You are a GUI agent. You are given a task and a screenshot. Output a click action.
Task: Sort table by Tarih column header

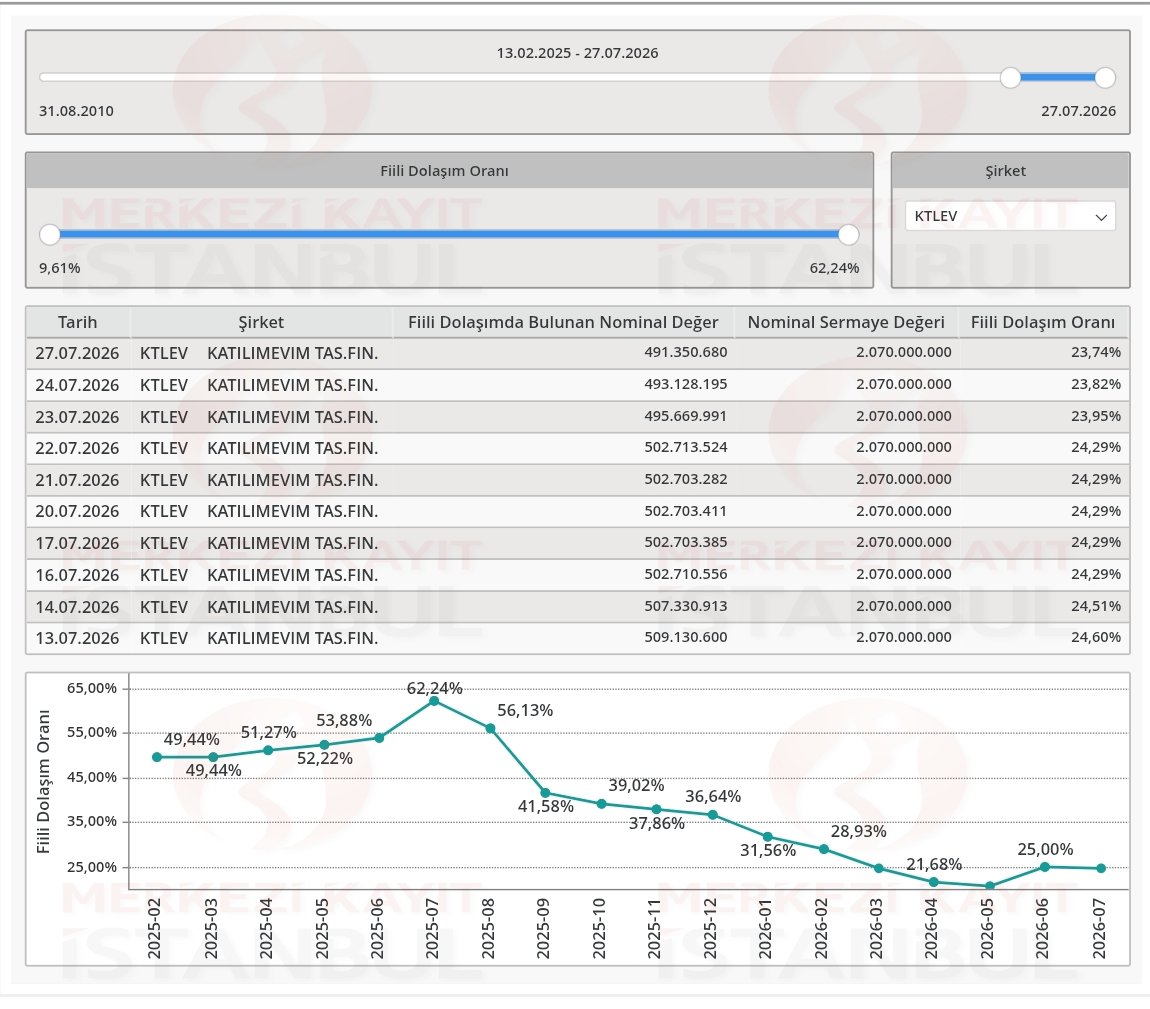pos(78,322)
